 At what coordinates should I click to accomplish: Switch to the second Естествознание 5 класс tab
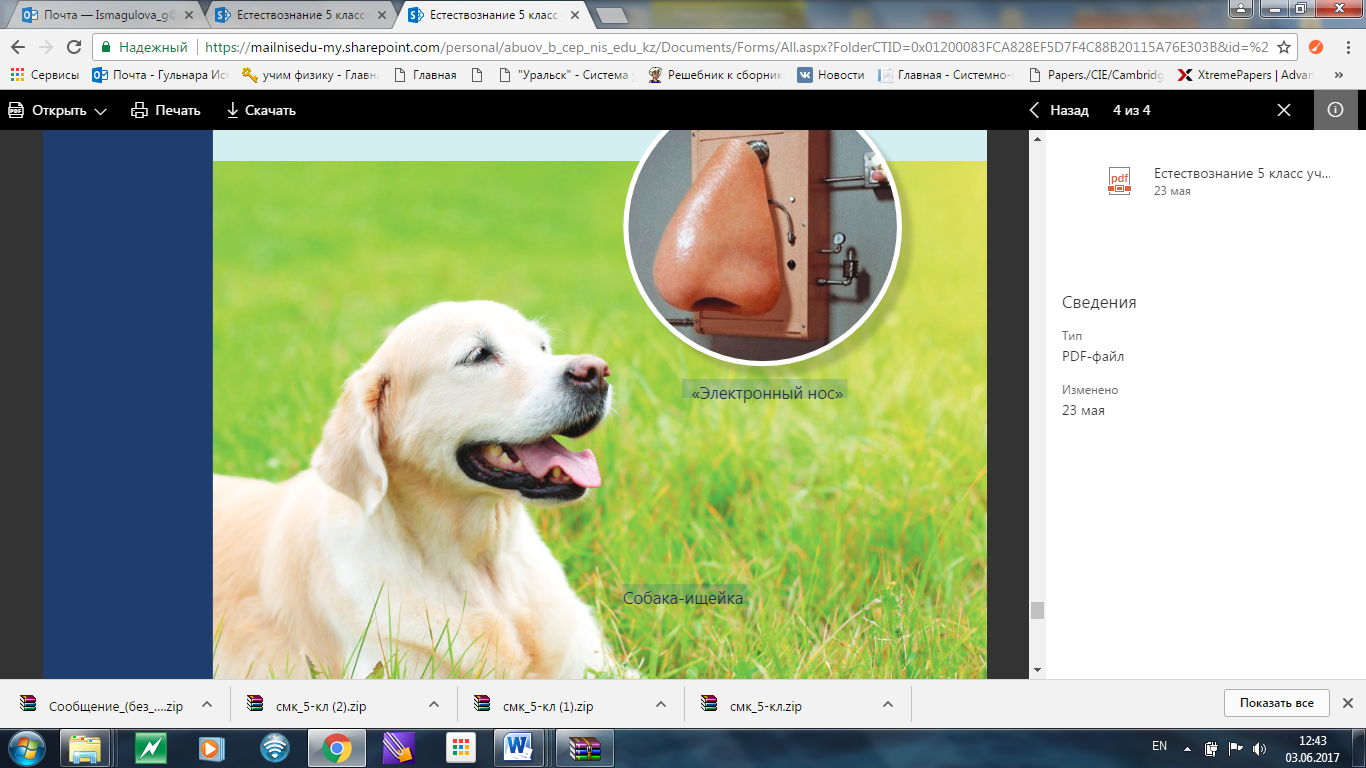tap(302, 15)
